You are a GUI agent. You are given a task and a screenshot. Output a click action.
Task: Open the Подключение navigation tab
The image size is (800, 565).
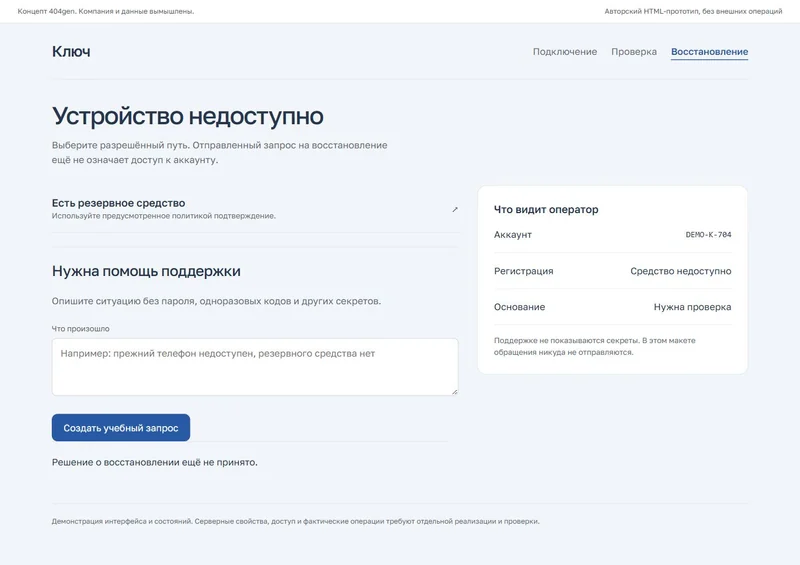(x=564, y=52)
